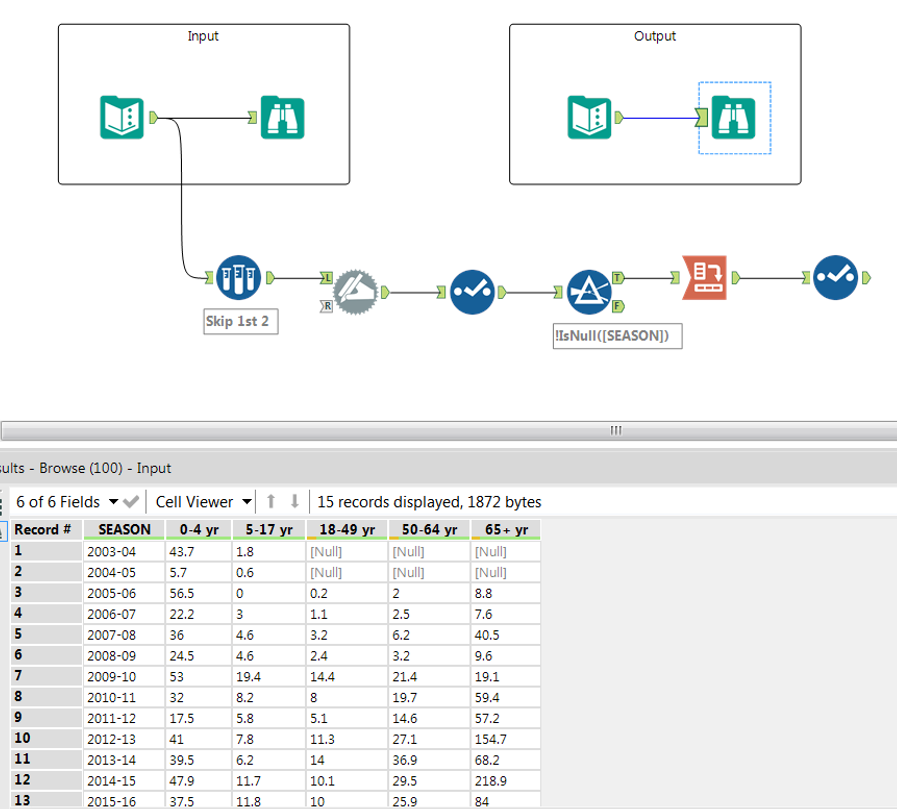Screen dimensions: 897x809
Task: Click the SEASON cell 2012-13
Action: coord(124,739)
